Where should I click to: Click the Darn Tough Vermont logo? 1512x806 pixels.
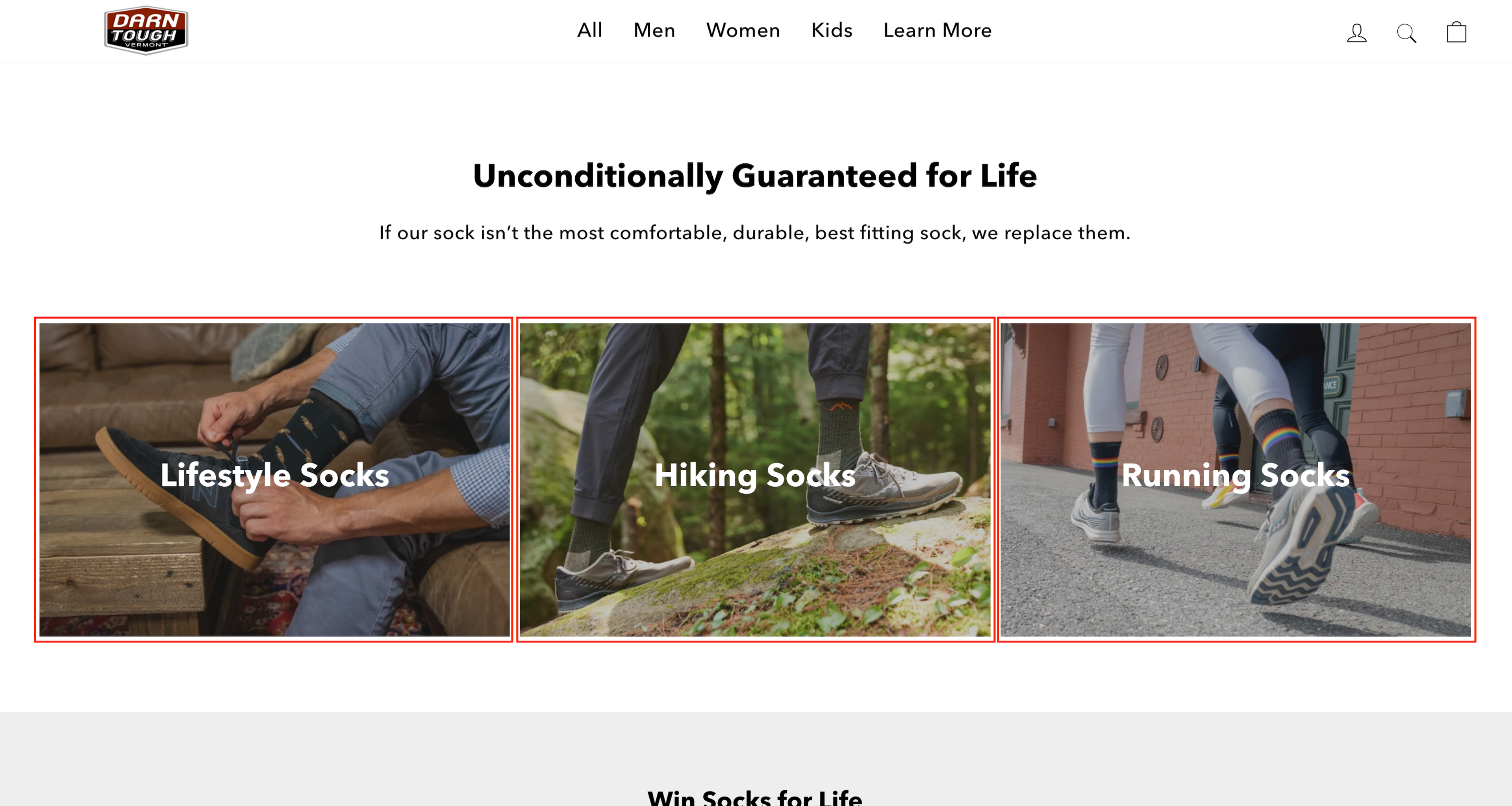(x=146, y=31)
